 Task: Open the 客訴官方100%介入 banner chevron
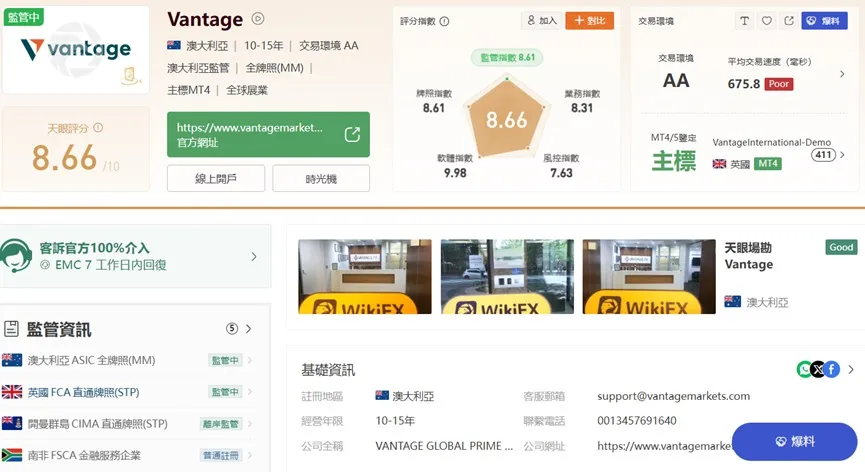254,256
